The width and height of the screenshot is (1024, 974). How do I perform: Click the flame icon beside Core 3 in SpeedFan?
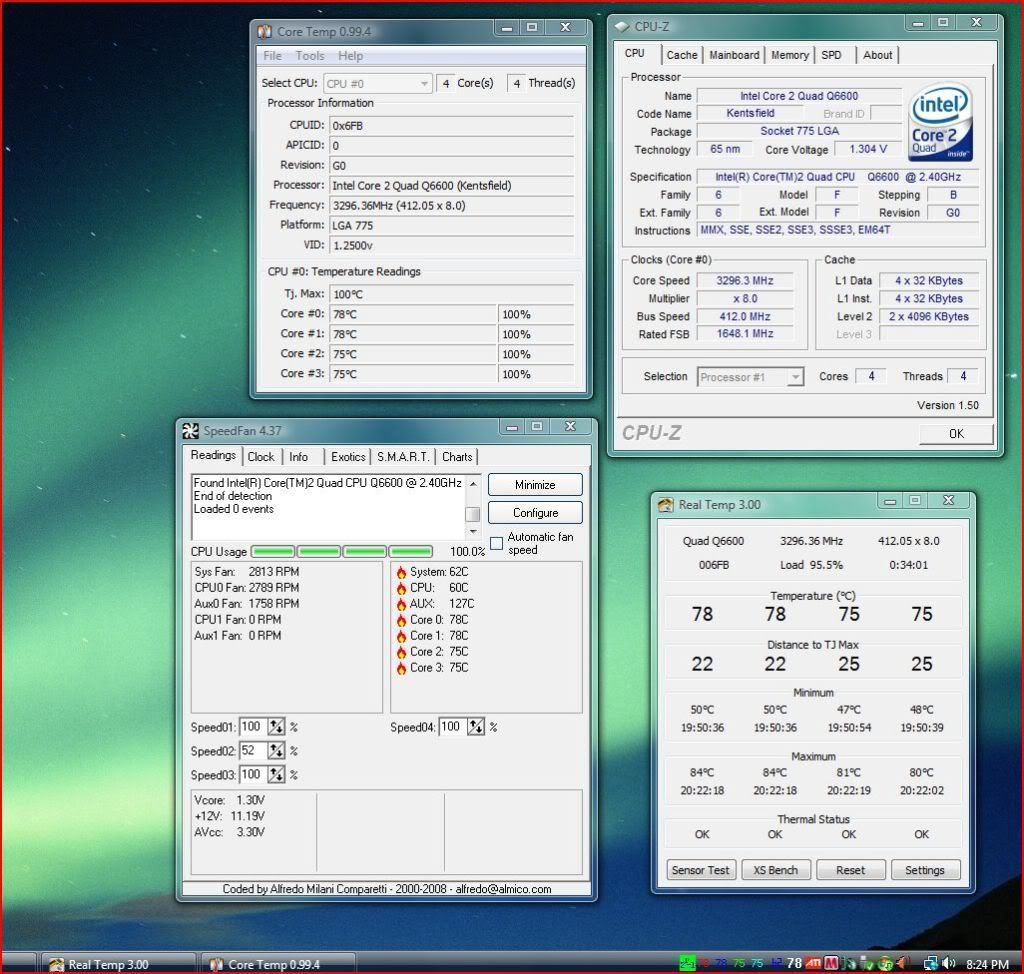401,668
